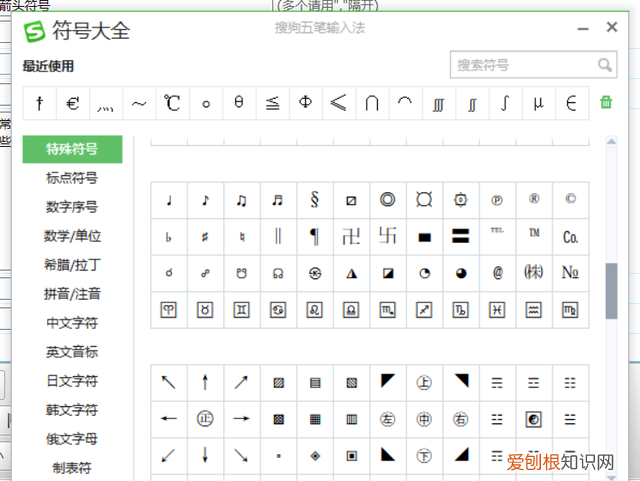The height and width of the screenshot is (481, 640).
Task: Insert the up arrow ↑ symbol
Action: 205,383
